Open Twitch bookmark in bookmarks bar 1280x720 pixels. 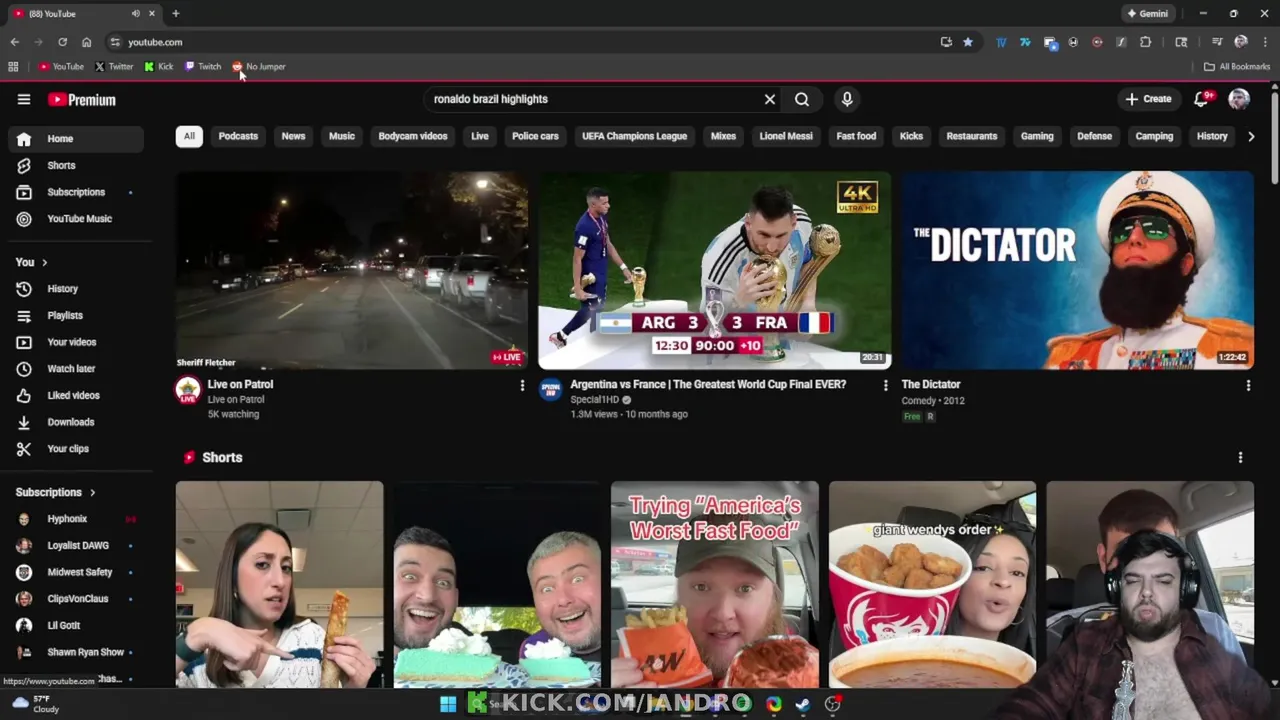pos(203,67)
